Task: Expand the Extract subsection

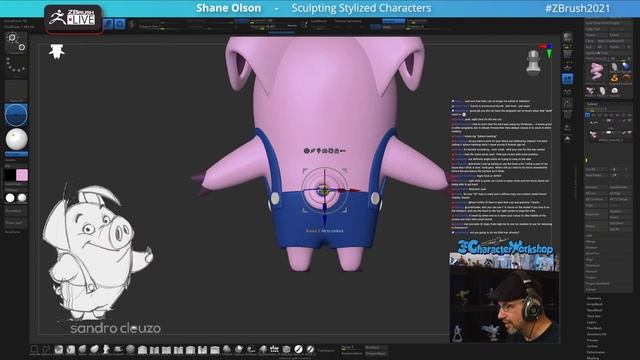Action: 591,289
